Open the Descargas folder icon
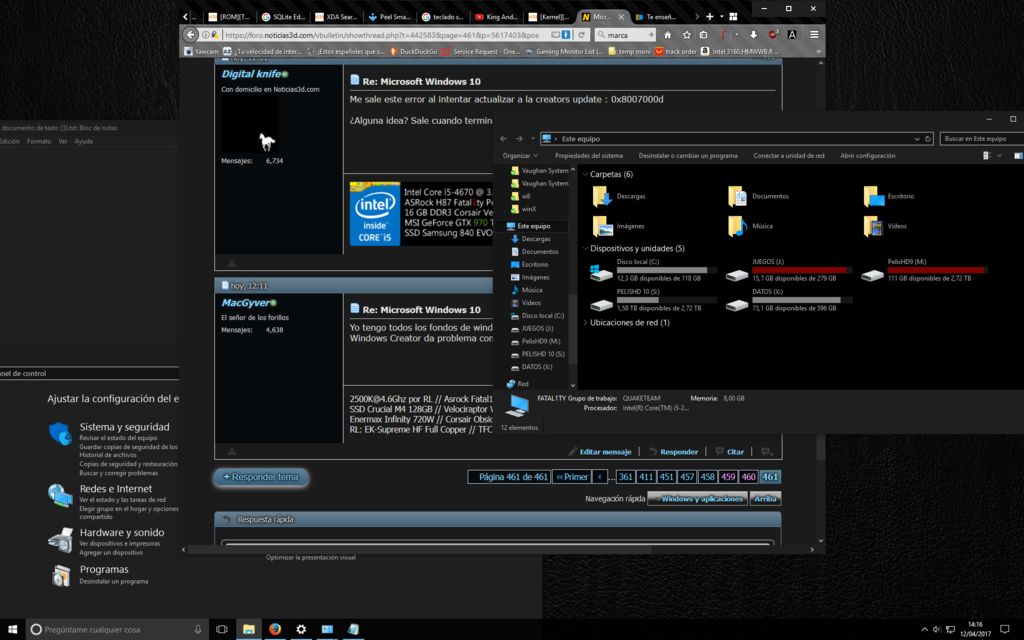Image resolution: width=1024 pixels, height=640 pixels. pyautogui.click(x=603, y=197)
